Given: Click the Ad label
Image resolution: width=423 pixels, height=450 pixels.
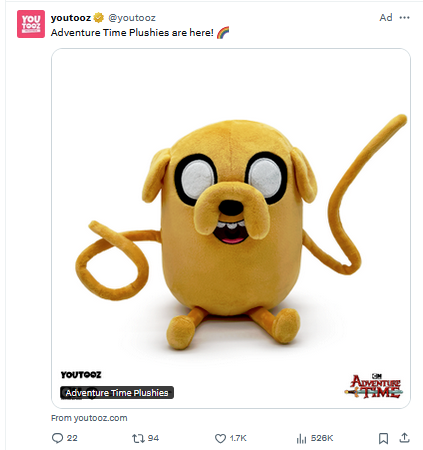Looking at the screenshot, I should pos(386,18).
